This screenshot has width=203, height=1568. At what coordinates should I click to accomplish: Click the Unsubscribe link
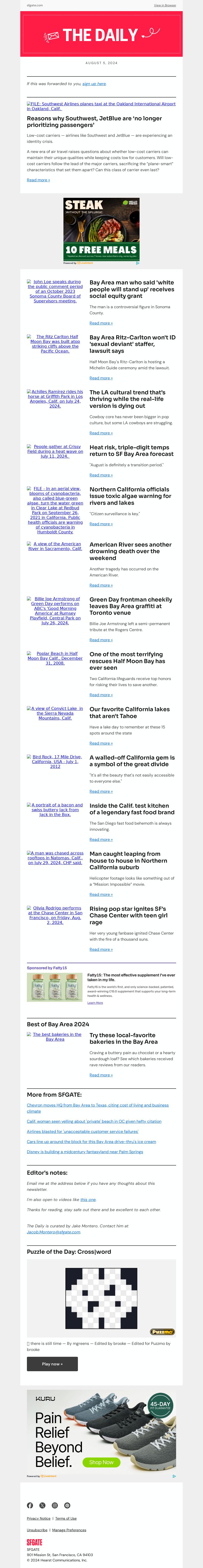37,1530
